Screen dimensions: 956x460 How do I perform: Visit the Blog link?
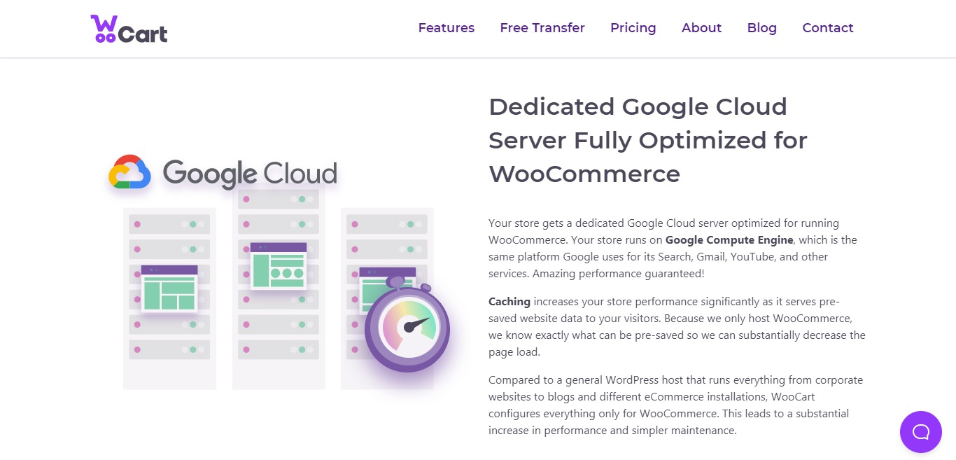pos(762,28)
